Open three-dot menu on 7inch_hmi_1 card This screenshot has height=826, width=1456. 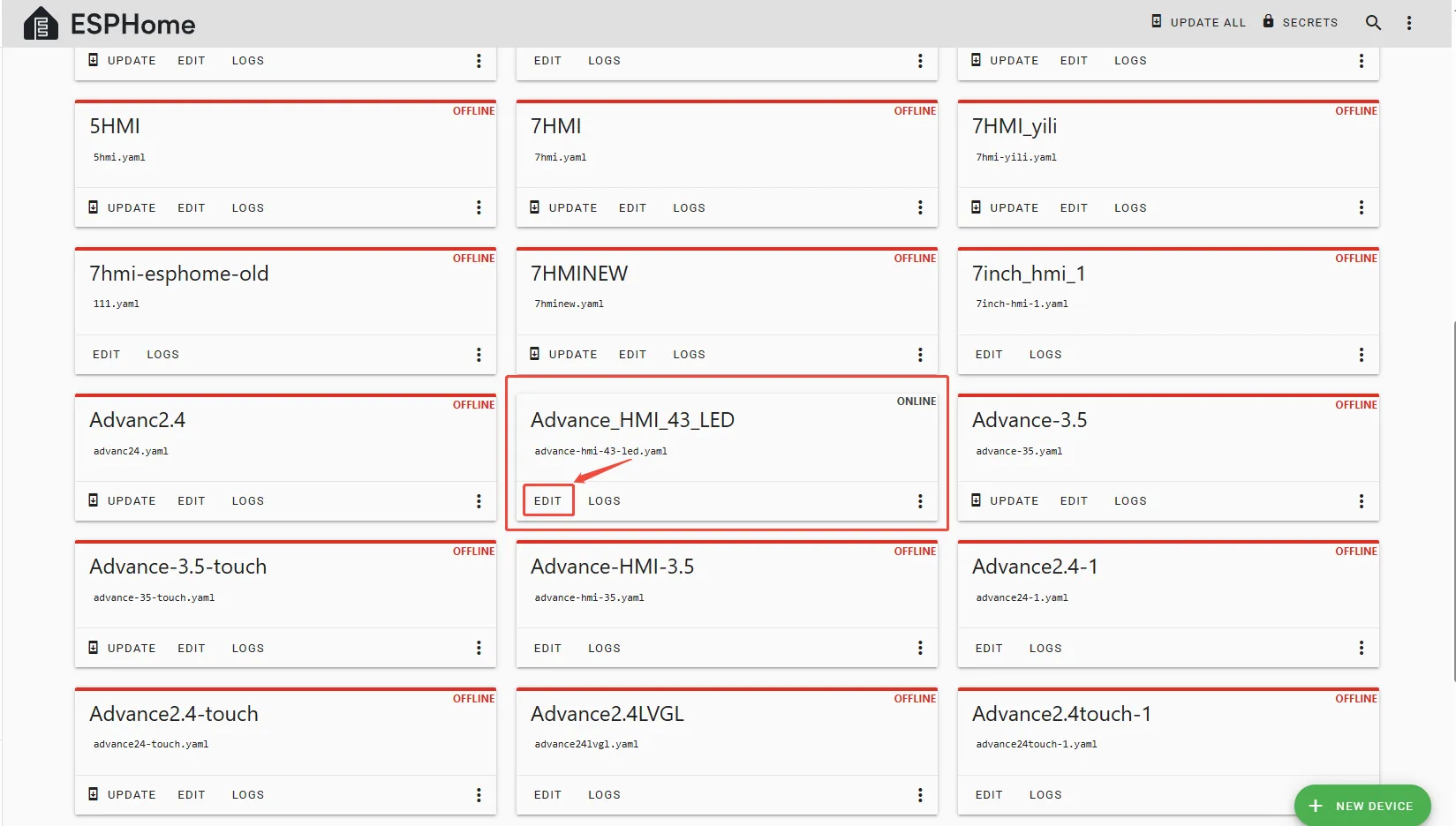pyautogui.click(x=1362, y=355)
